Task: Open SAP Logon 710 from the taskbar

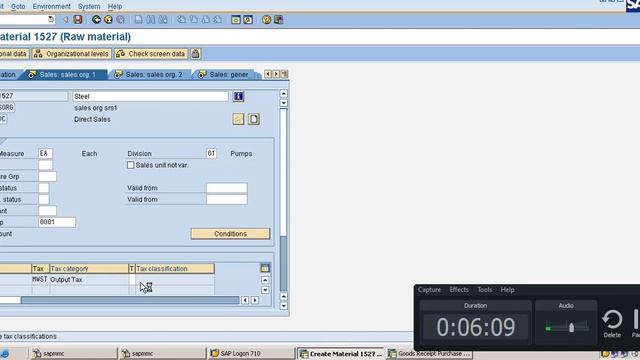Action: [251, 353]
